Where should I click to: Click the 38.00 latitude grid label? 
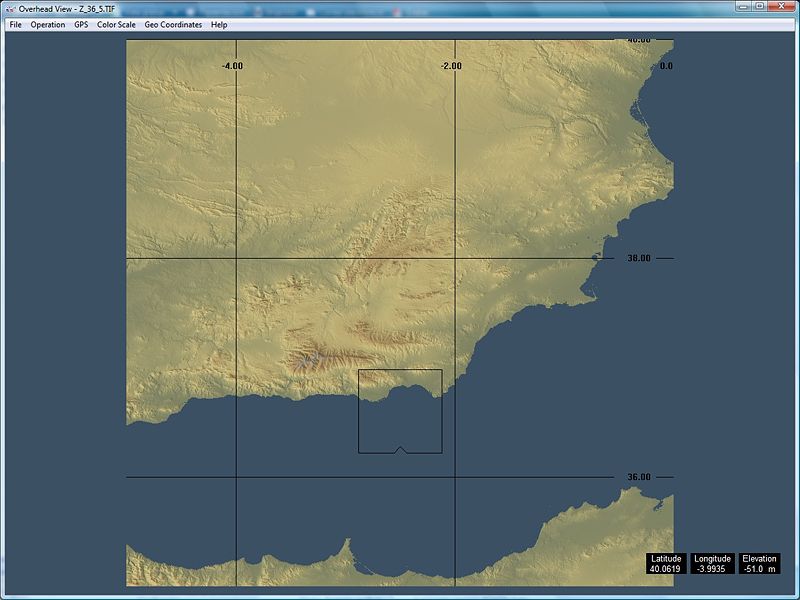[x=638, y=258]
